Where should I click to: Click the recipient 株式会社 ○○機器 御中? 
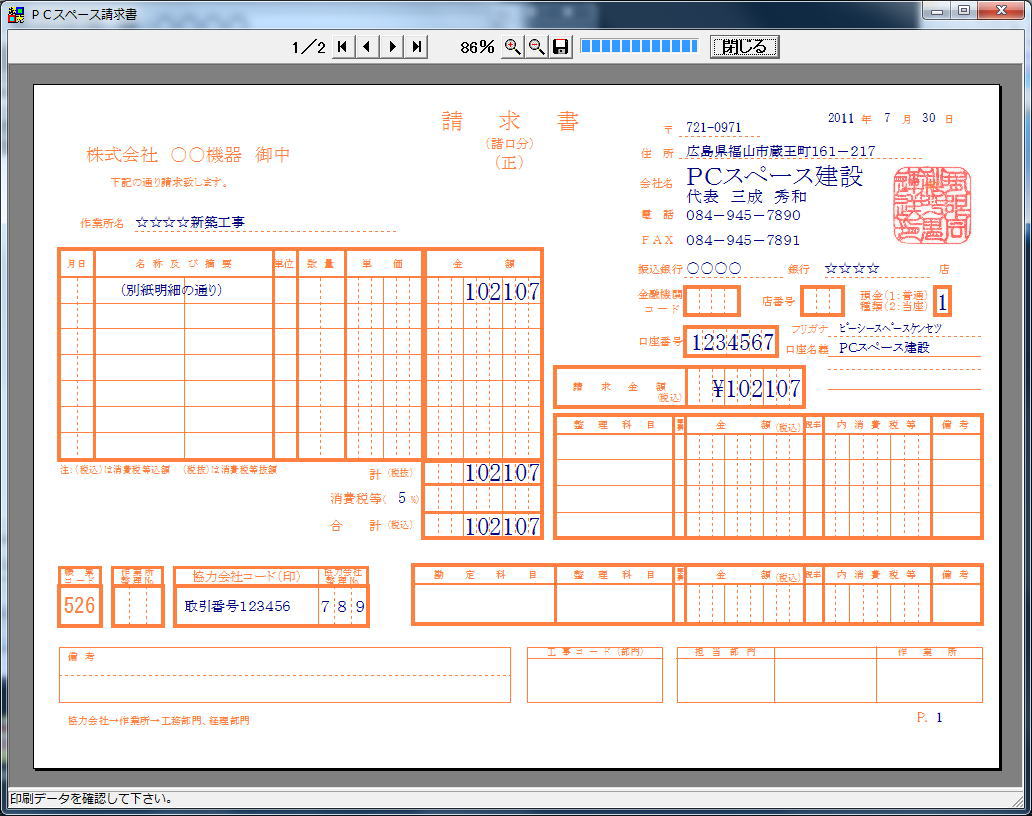(188, 155)
